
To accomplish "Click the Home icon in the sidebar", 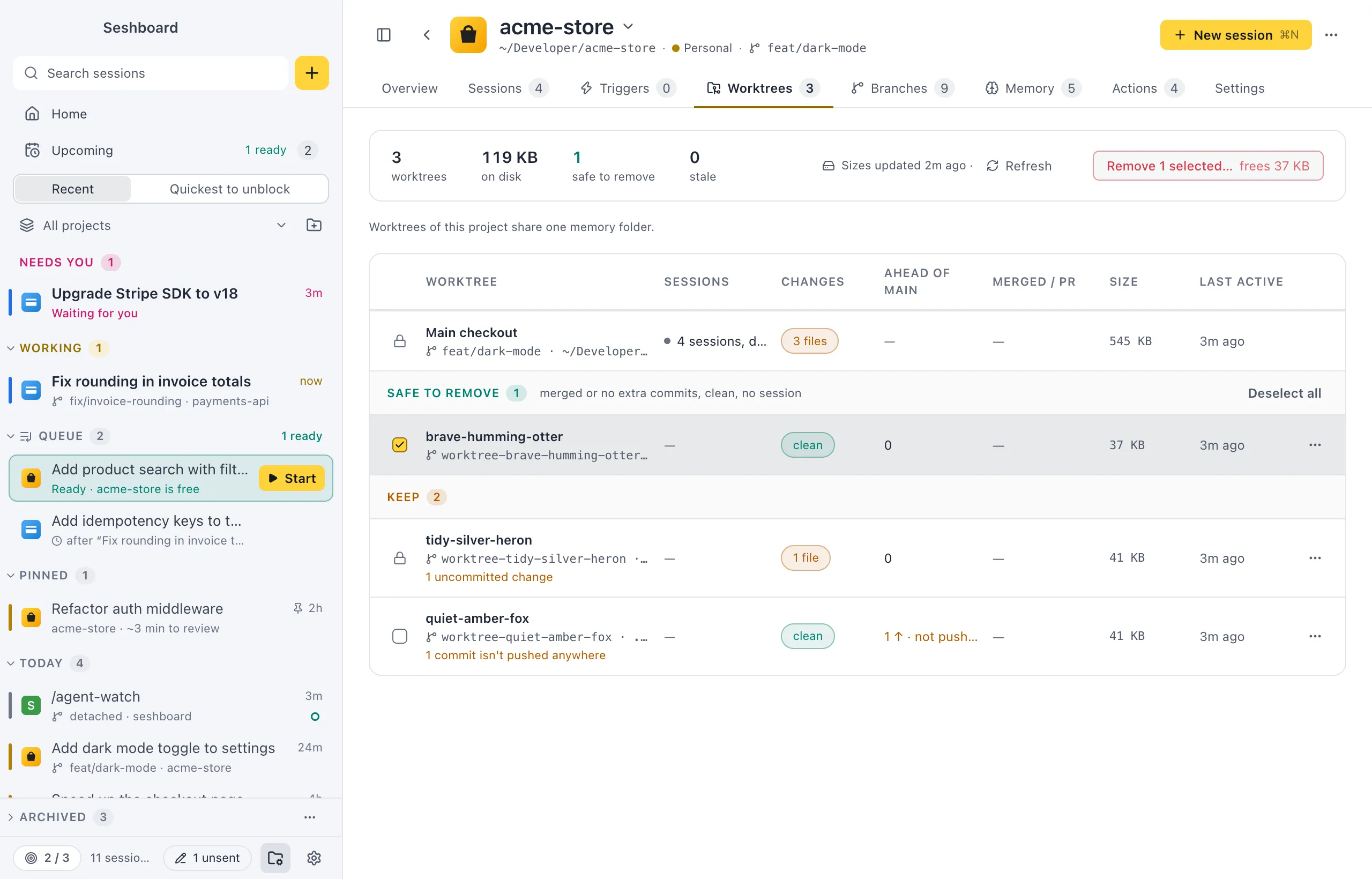I will (x=32, y=114).
